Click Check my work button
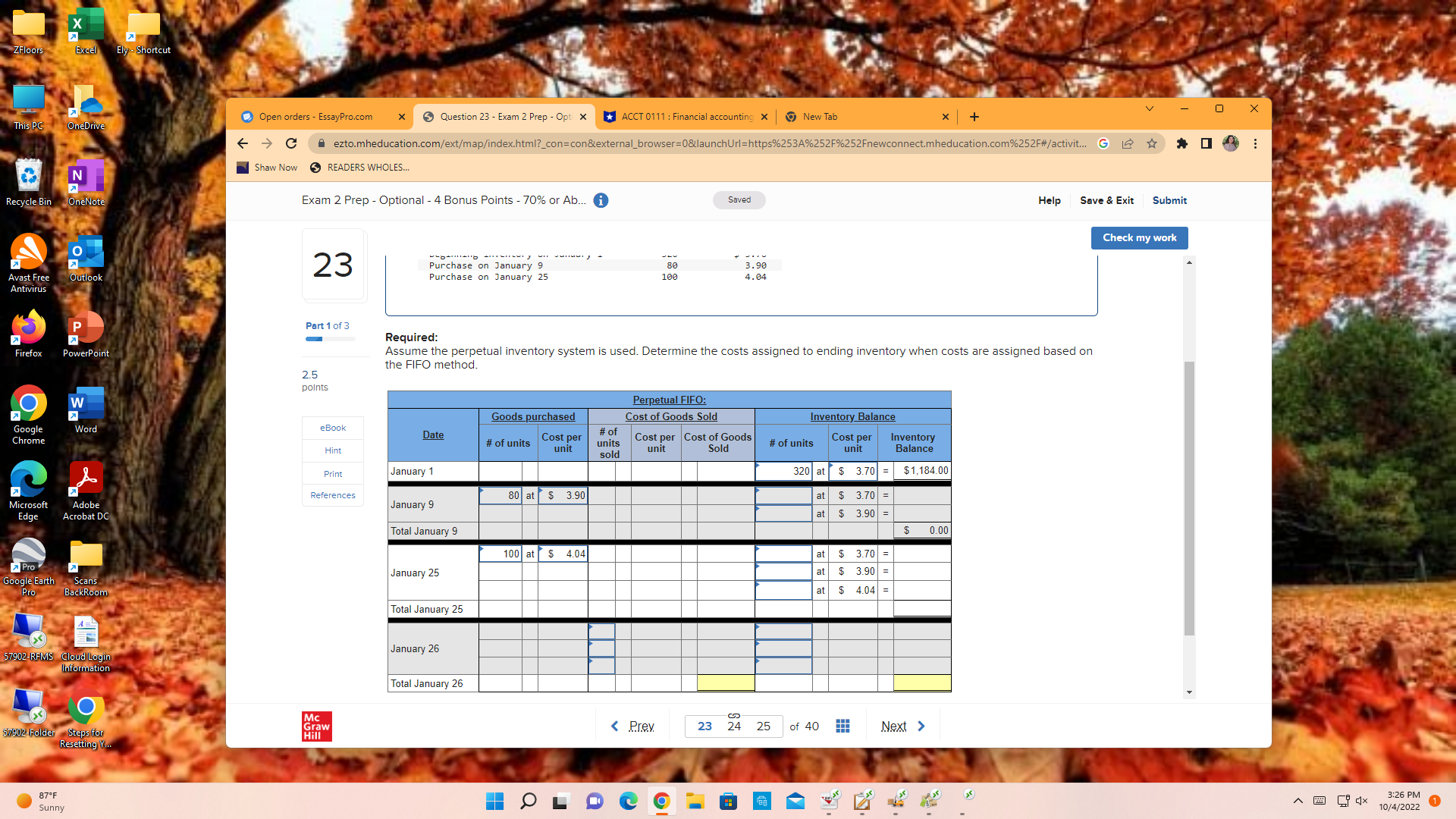The width and height of the screenshot is (1456, 819). pos(1139,238)
